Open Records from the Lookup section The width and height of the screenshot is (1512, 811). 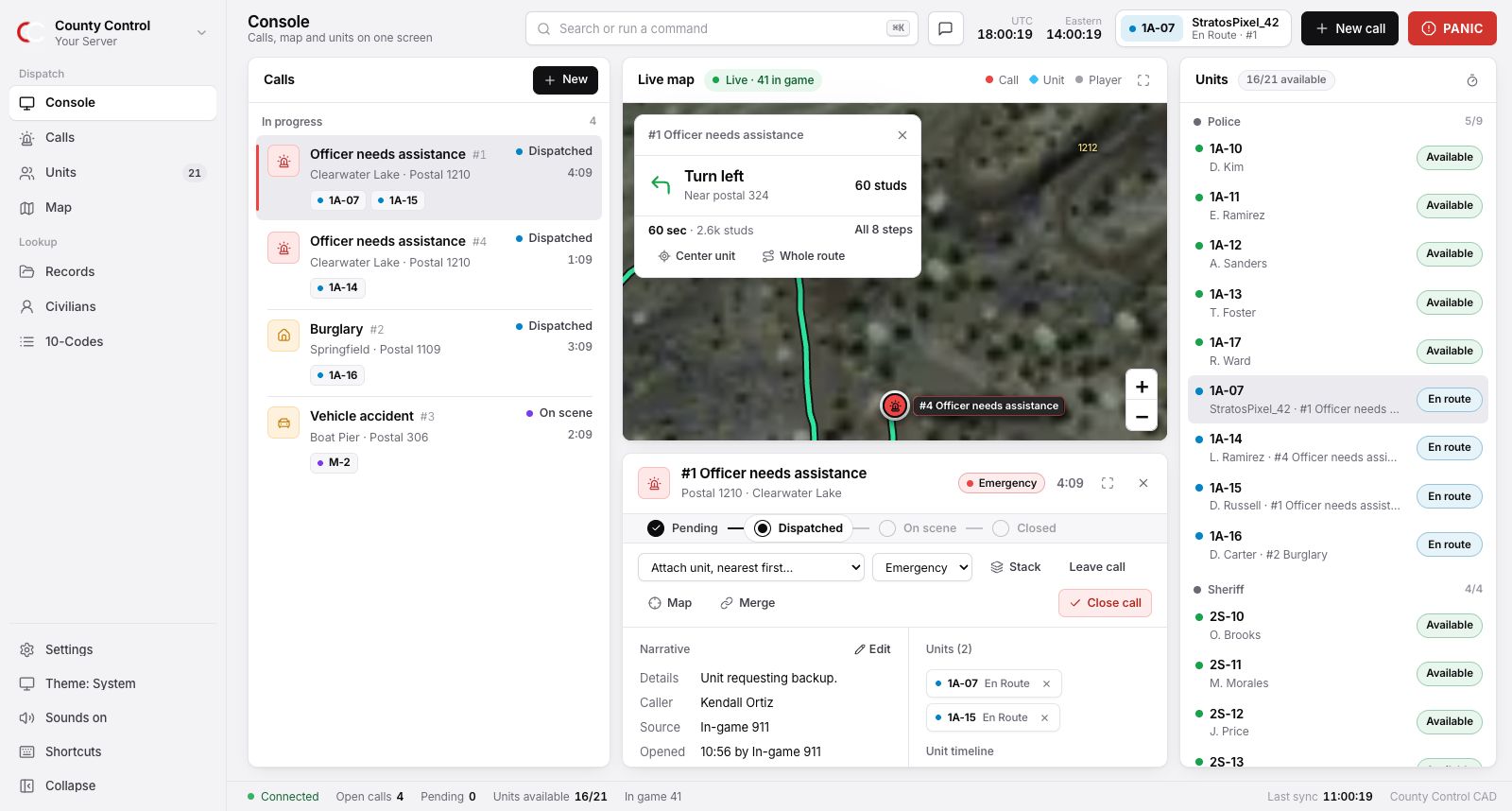(x=113, y=271)
